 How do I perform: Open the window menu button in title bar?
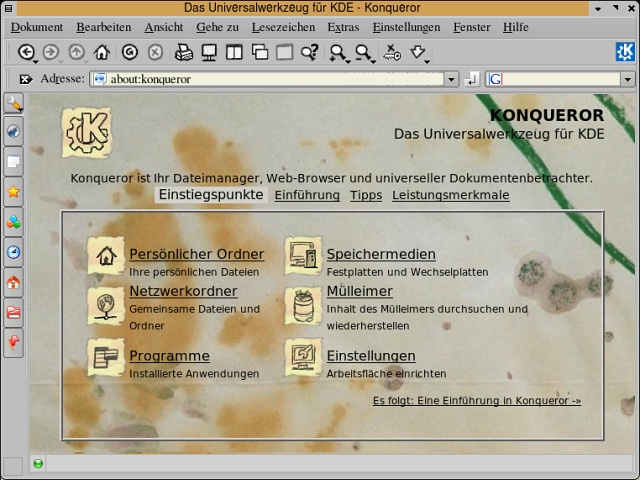pyautogui.click(x=8, y=8)
